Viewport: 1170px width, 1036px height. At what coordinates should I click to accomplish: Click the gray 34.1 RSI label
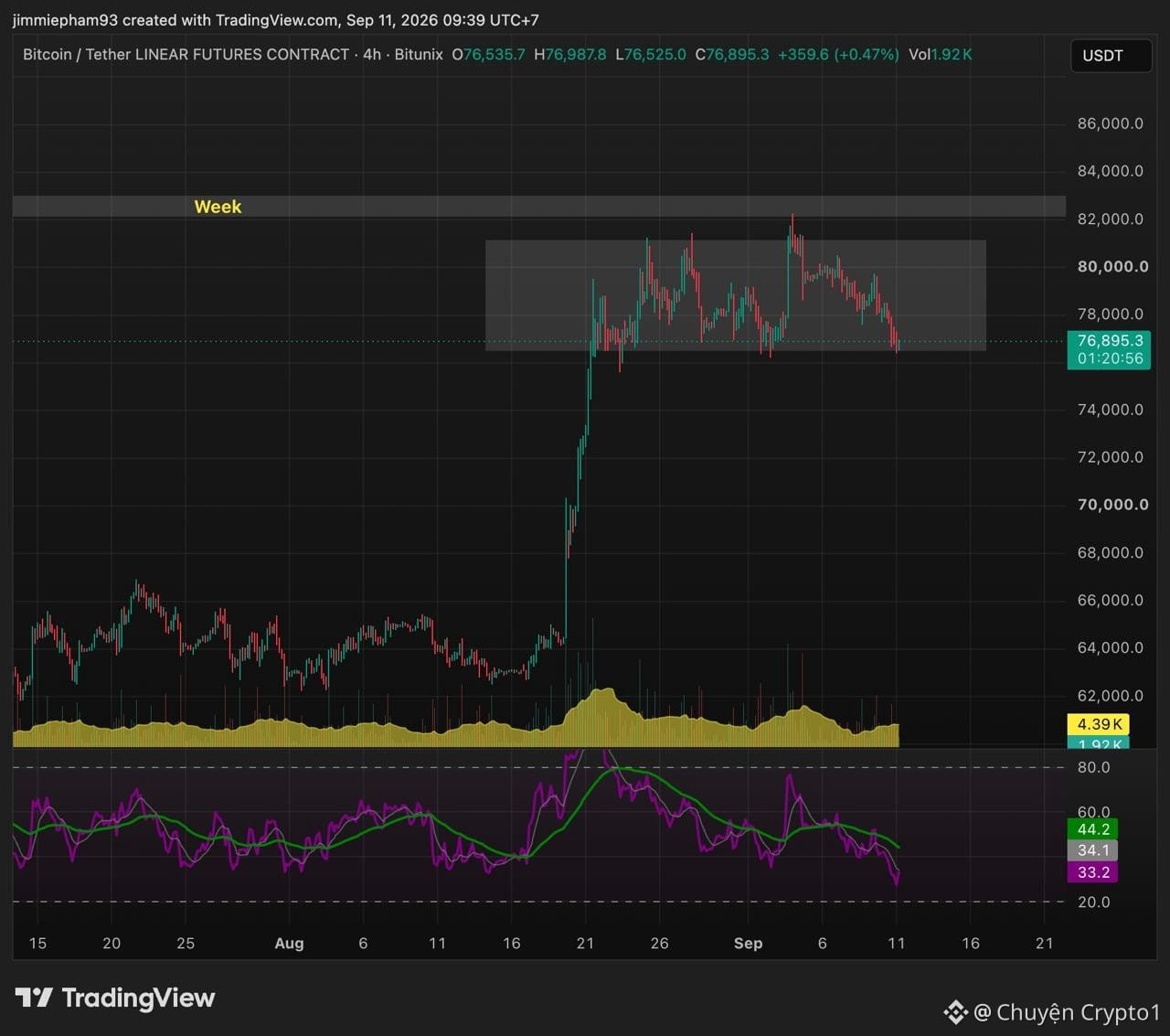(x=1093, y=850)
